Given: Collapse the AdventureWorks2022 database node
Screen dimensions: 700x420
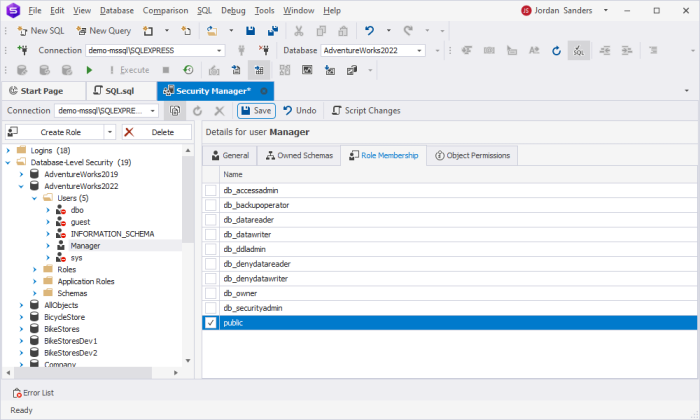Looking at the screenshot, I should (x=21, y=187).
